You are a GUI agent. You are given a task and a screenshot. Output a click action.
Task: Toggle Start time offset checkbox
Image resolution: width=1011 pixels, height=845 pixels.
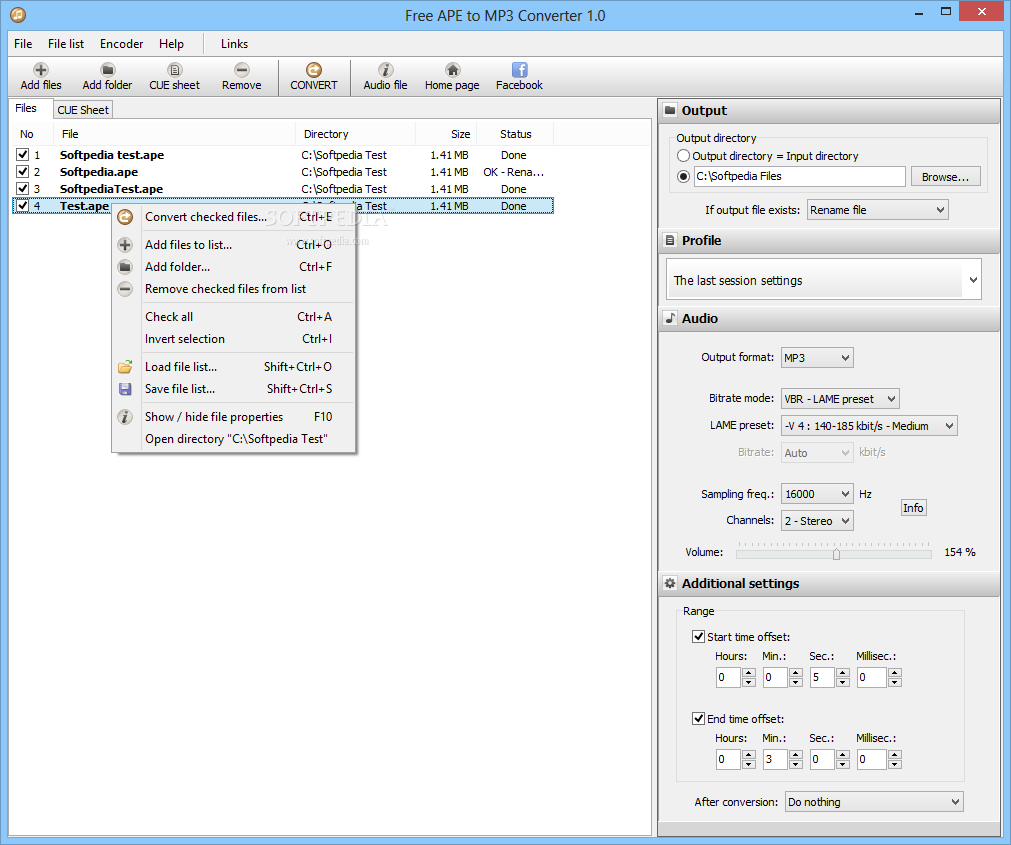[x=698, y=637]
